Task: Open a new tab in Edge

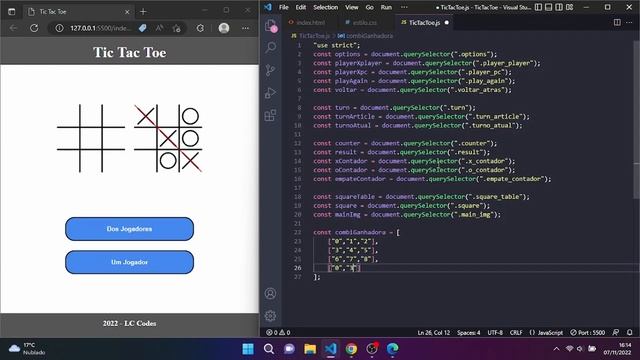Action: 143,12
